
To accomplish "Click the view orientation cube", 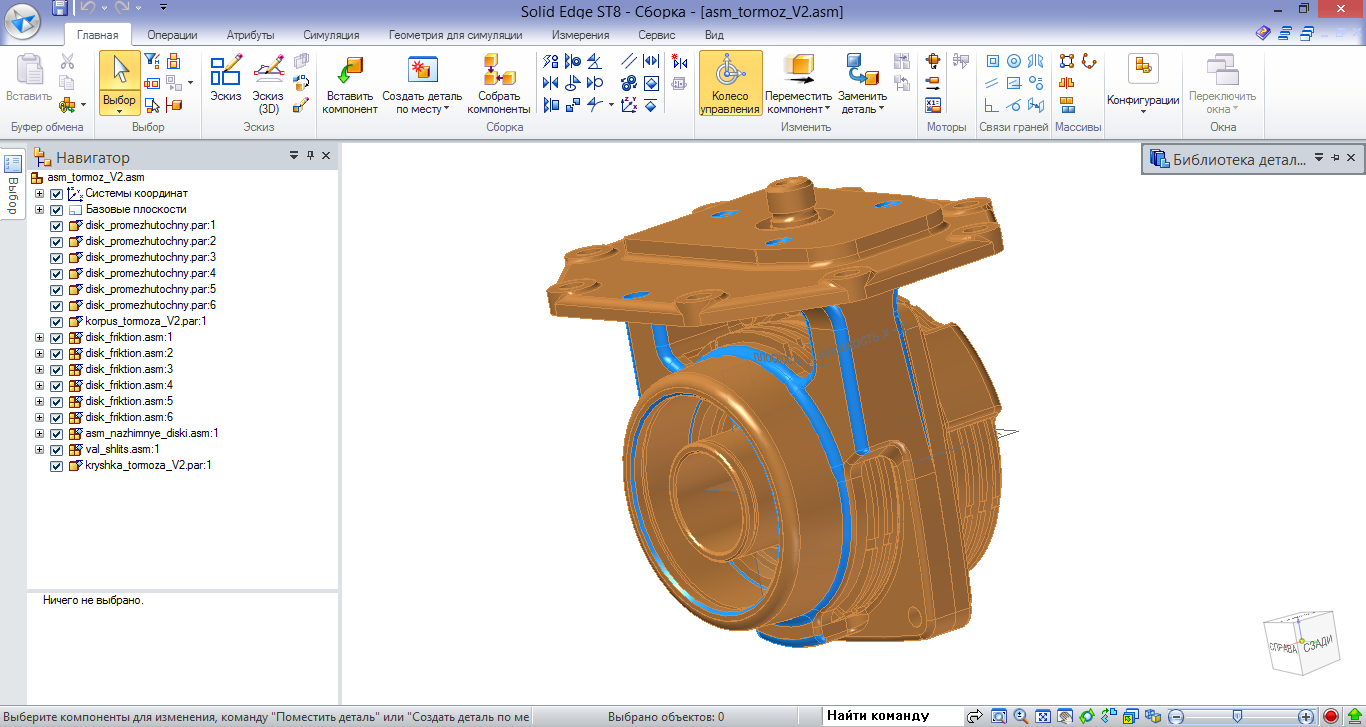I will tap(1300, 645).
